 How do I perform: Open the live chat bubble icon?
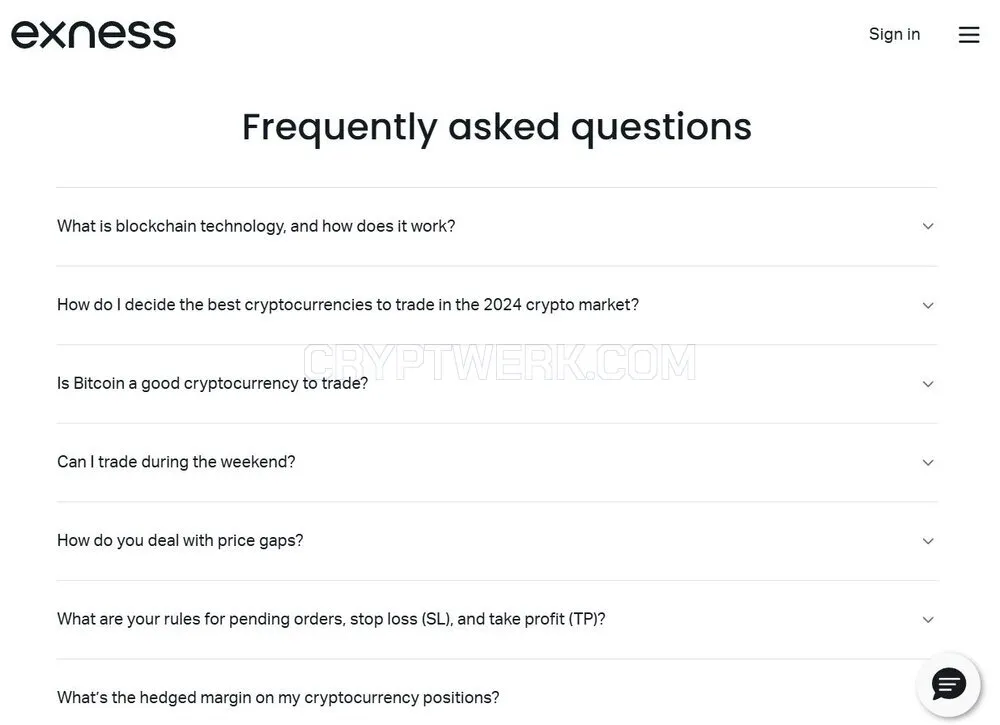(x=948, y=685)
